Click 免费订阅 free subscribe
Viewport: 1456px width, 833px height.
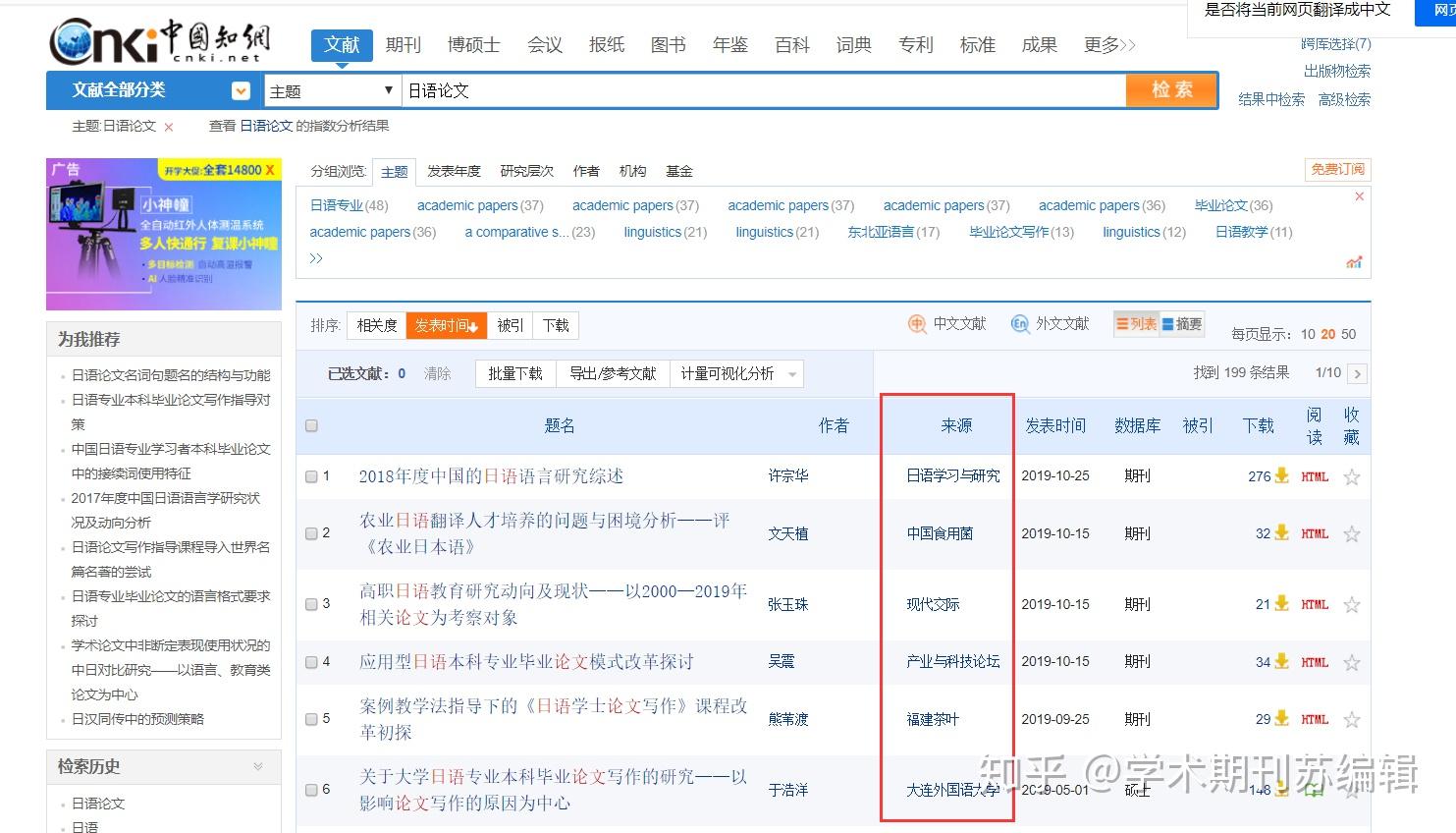pos(1337,169)
